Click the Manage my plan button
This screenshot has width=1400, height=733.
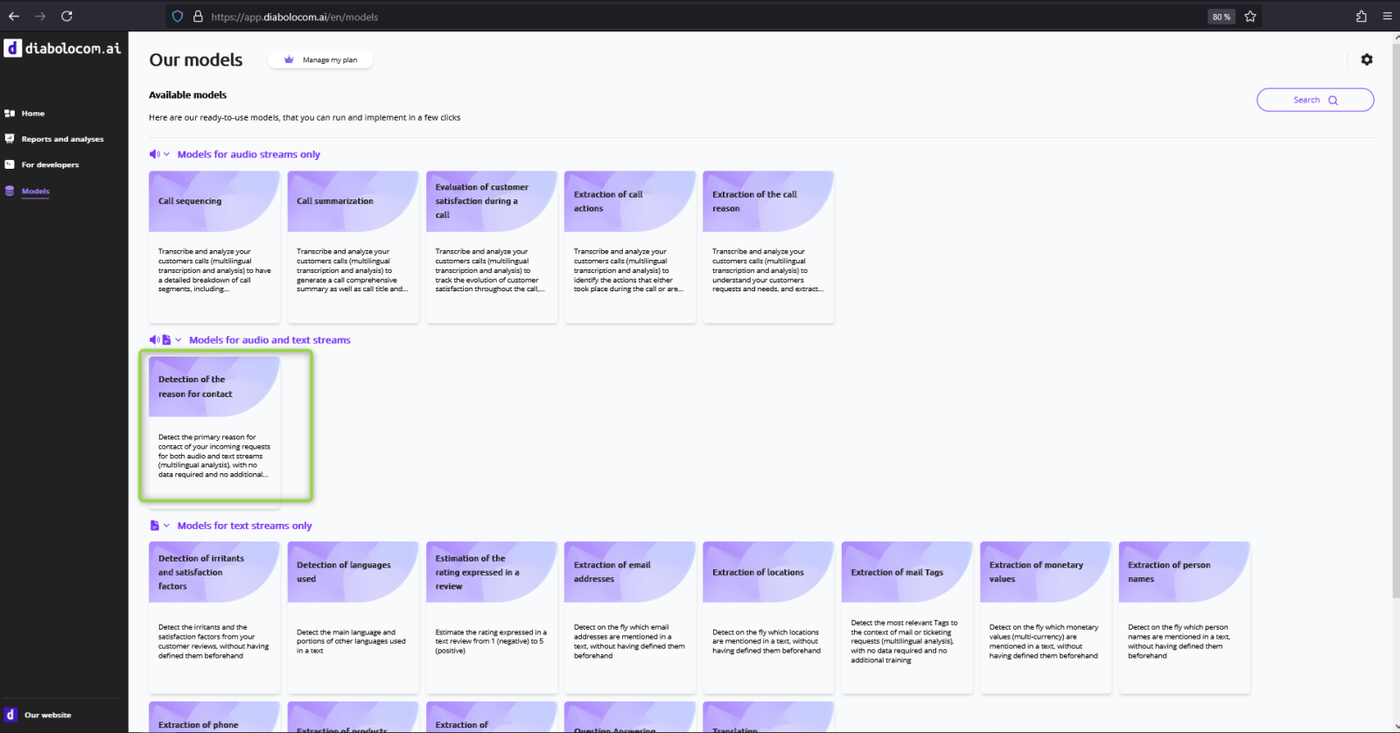click(320, 60)
